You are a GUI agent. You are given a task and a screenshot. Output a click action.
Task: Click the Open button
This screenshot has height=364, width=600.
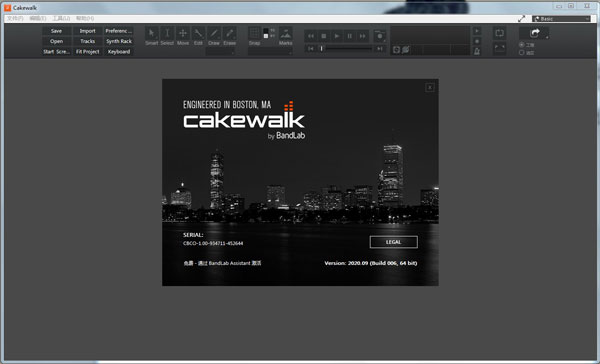57,41
